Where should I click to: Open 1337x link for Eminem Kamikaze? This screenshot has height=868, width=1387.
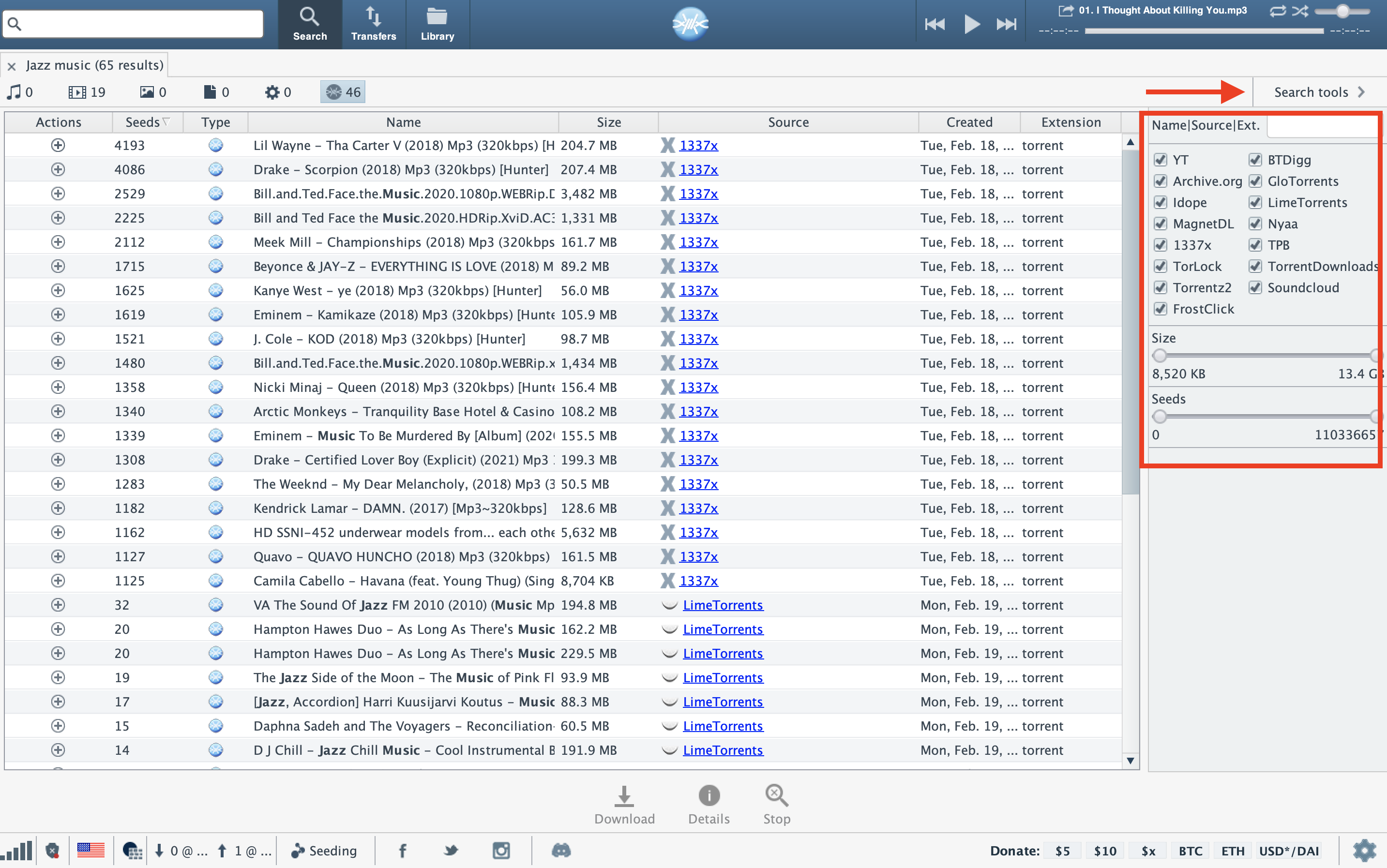point(699,314)
